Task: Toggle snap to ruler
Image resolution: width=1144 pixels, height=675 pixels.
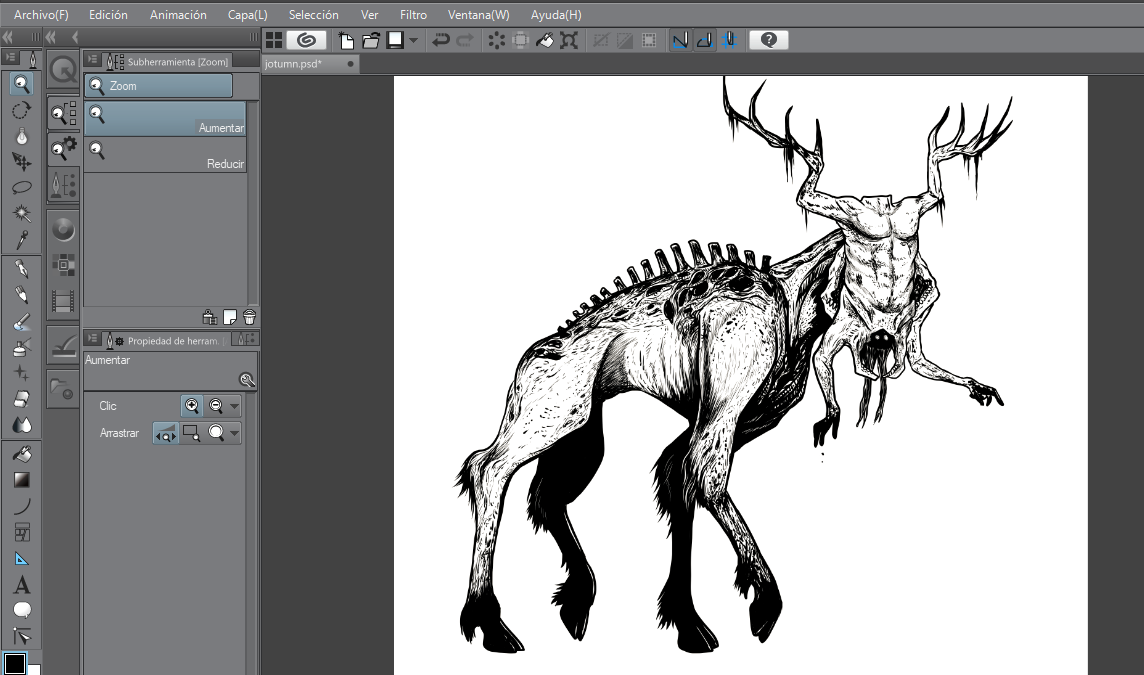Action: pyautogui.click(x=680, y=40)
